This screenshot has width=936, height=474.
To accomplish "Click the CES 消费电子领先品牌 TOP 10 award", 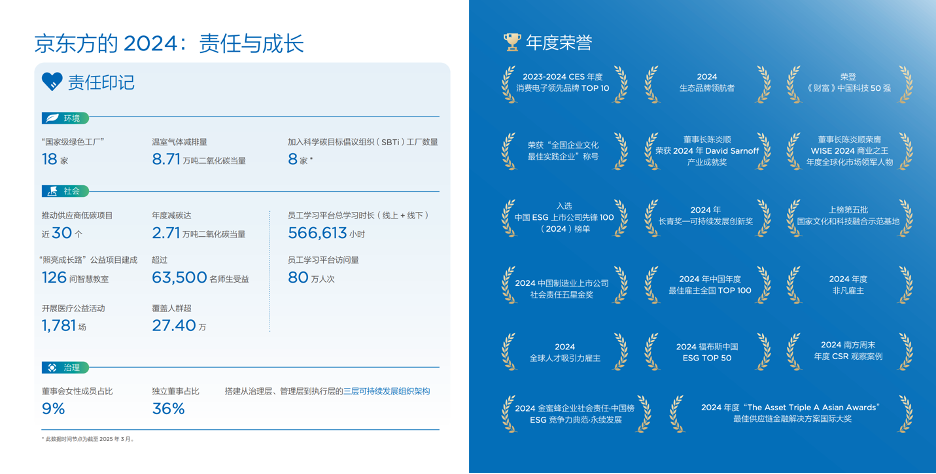I will (563, 82).
